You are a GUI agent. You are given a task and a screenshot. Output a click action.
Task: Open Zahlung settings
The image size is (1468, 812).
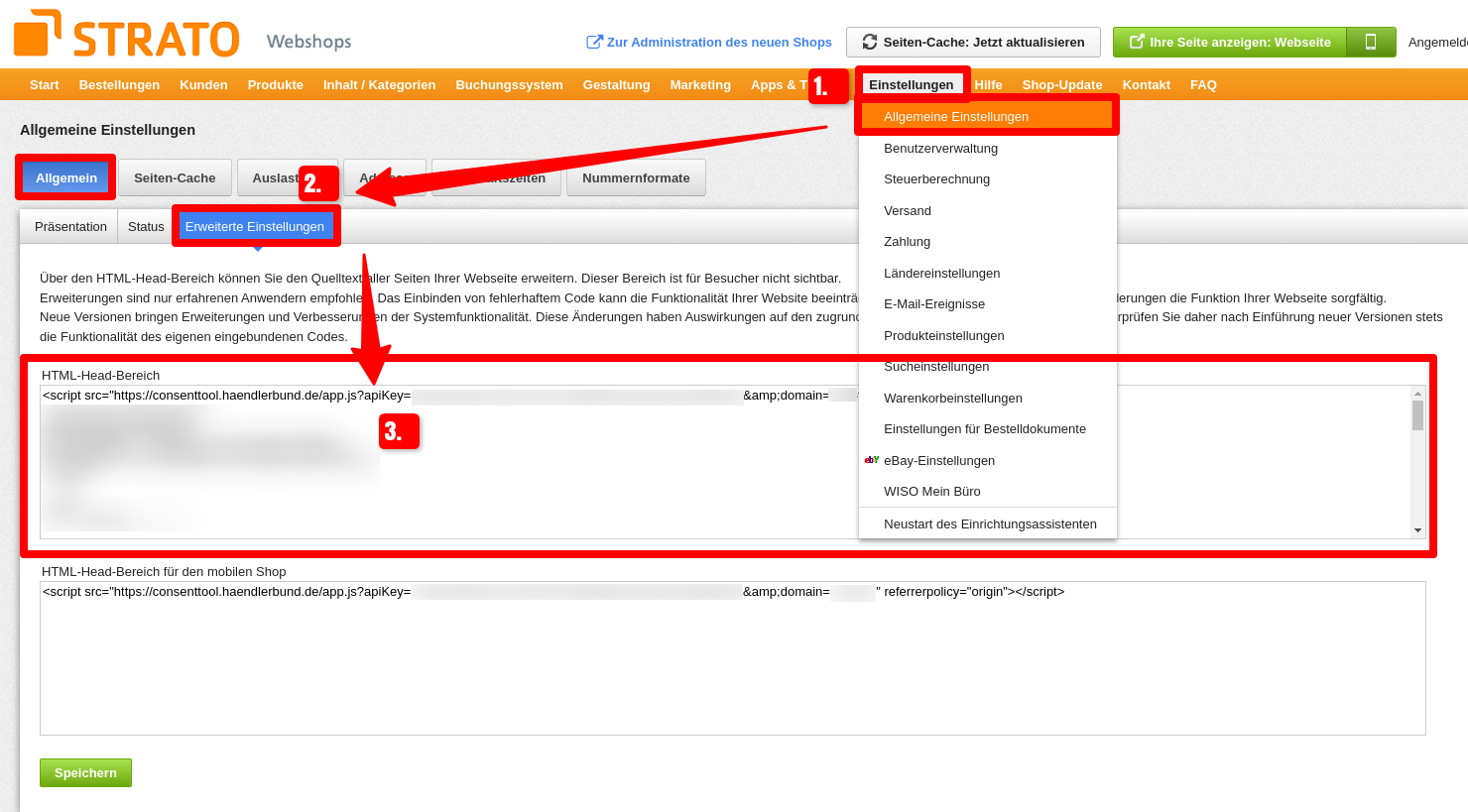point(906,241)
